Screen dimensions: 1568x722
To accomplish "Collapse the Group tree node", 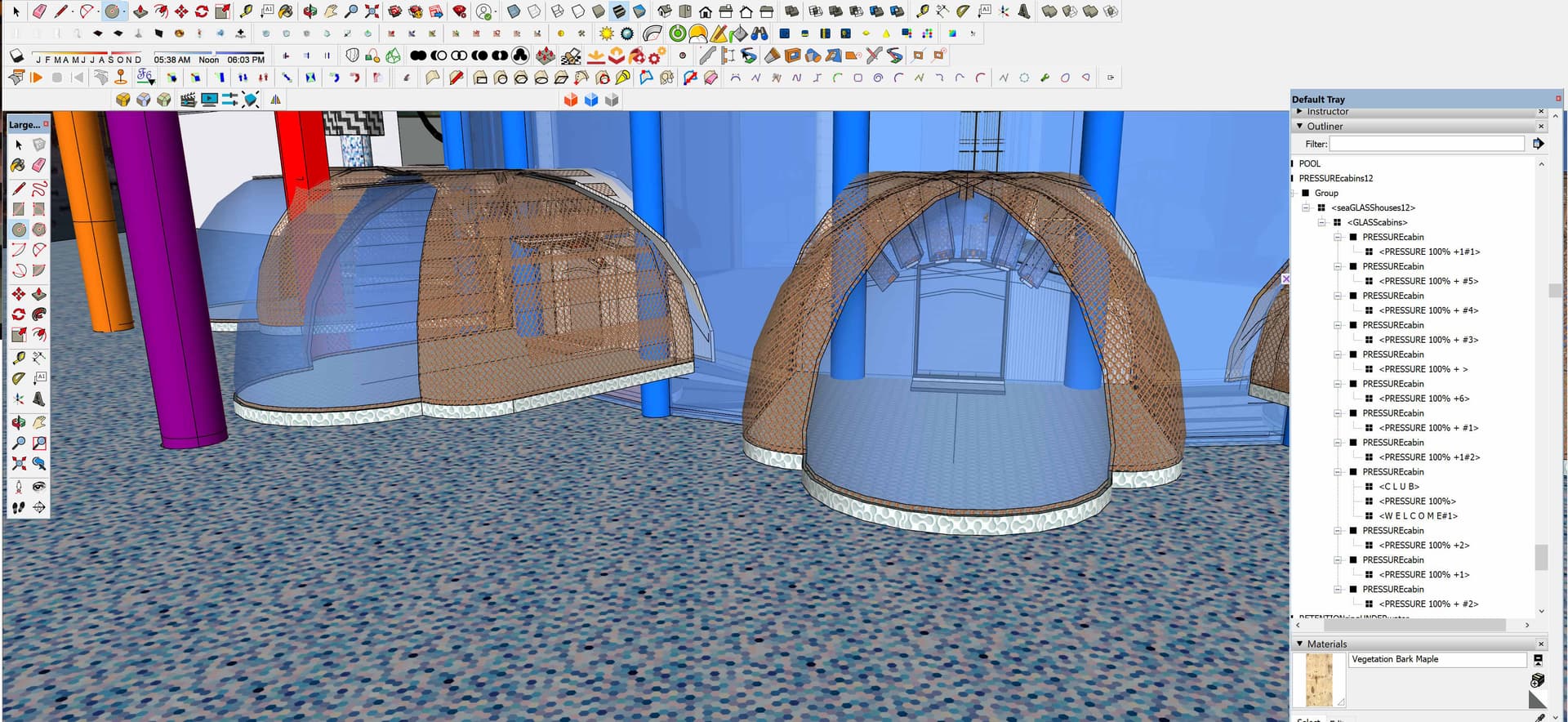I will click(x=1294, y=193).
